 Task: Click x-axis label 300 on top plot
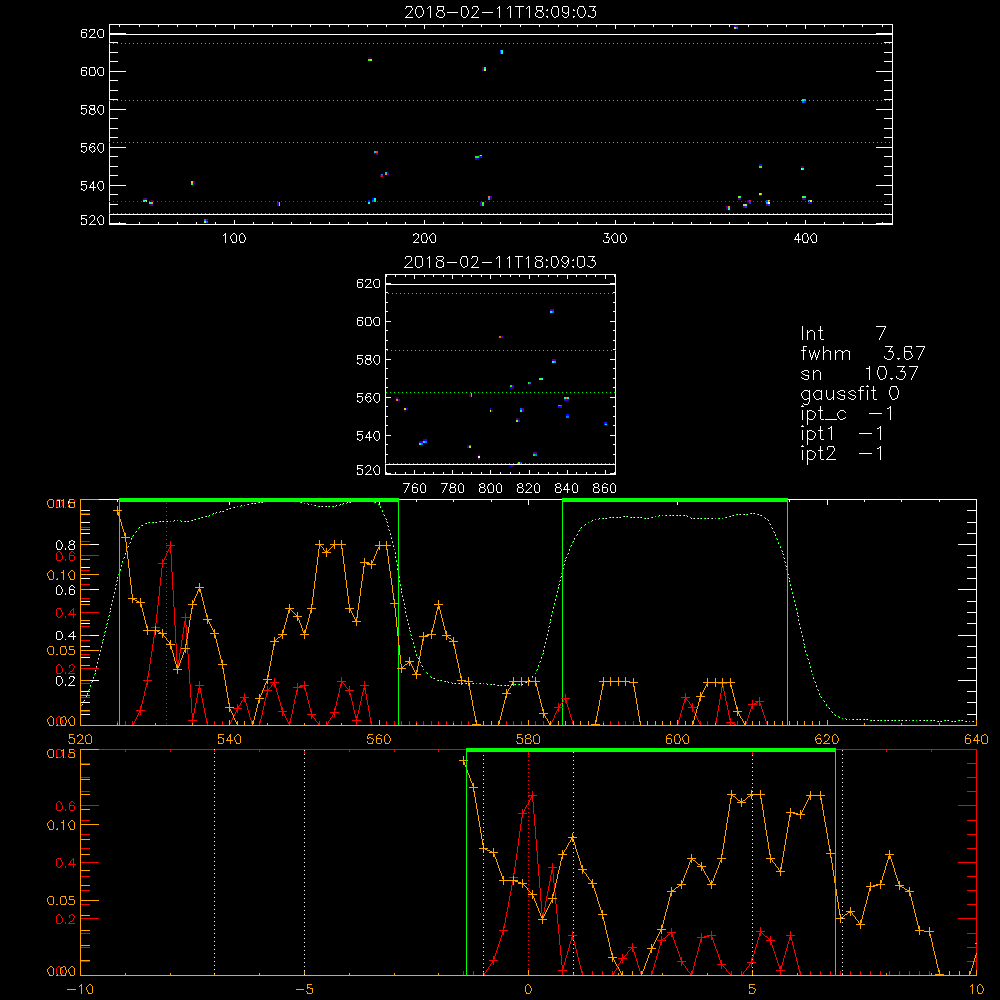point(615,239)
